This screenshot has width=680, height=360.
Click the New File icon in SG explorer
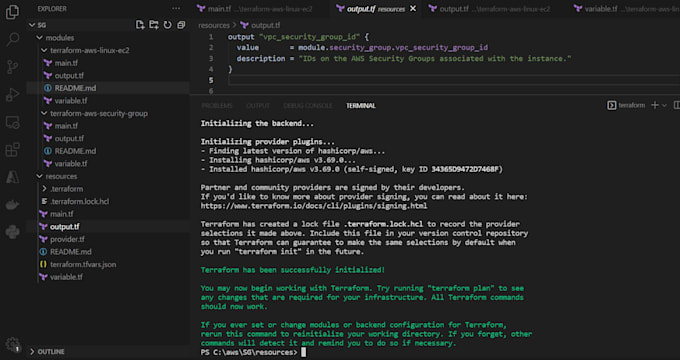(x=140, y=25)
